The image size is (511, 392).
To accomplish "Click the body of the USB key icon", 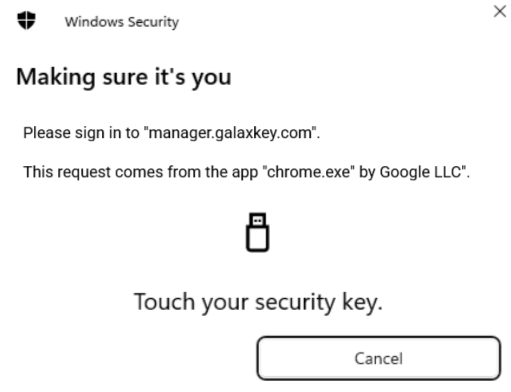I will tap(257, 239).
